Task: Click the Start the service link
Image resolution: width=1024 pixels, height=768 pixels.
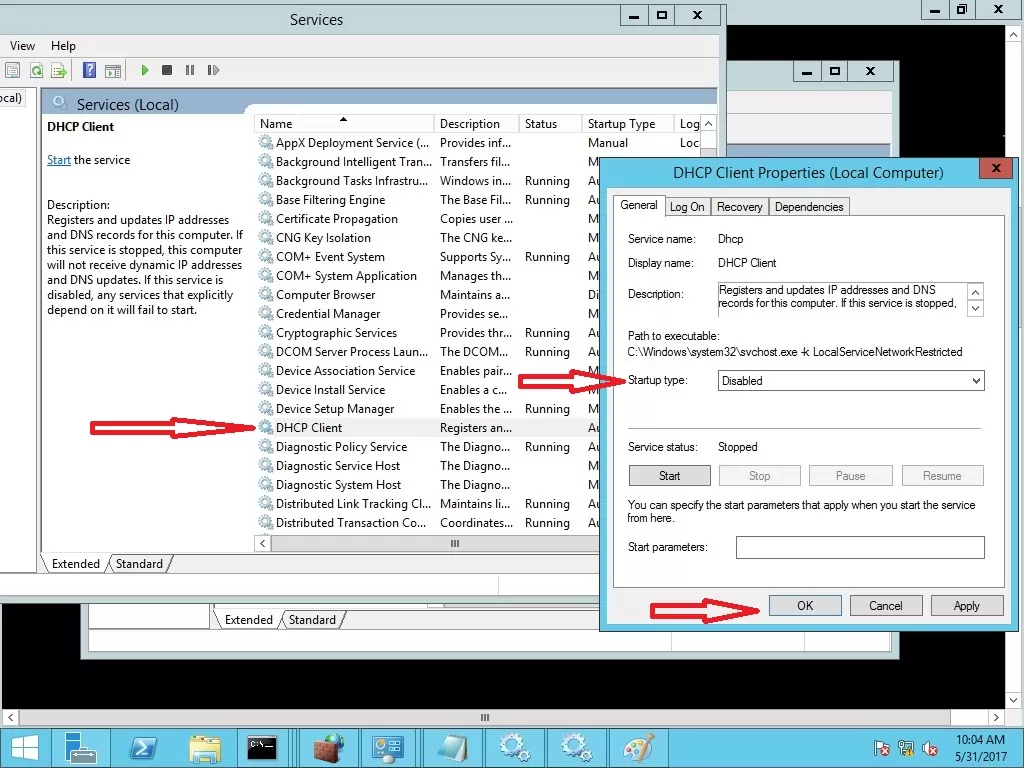Action: 59,160
